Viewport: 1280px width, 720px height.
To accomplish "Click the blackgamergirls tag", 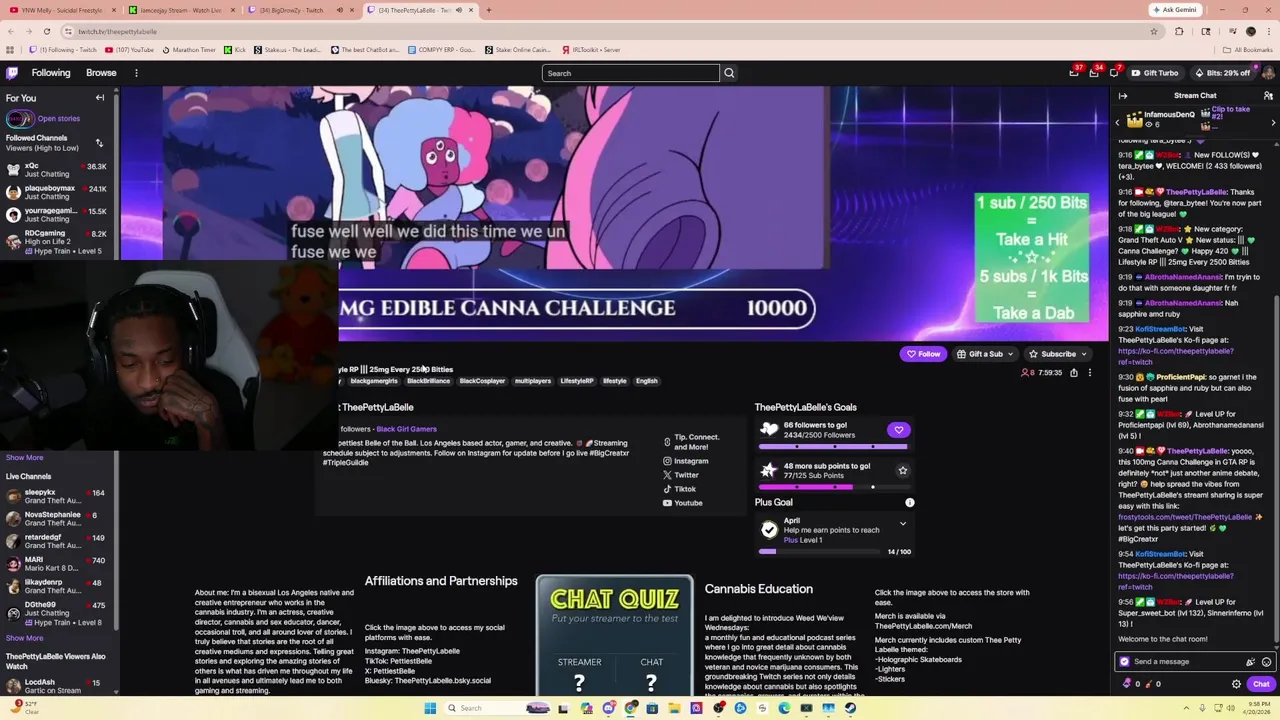I will point(373,381).
